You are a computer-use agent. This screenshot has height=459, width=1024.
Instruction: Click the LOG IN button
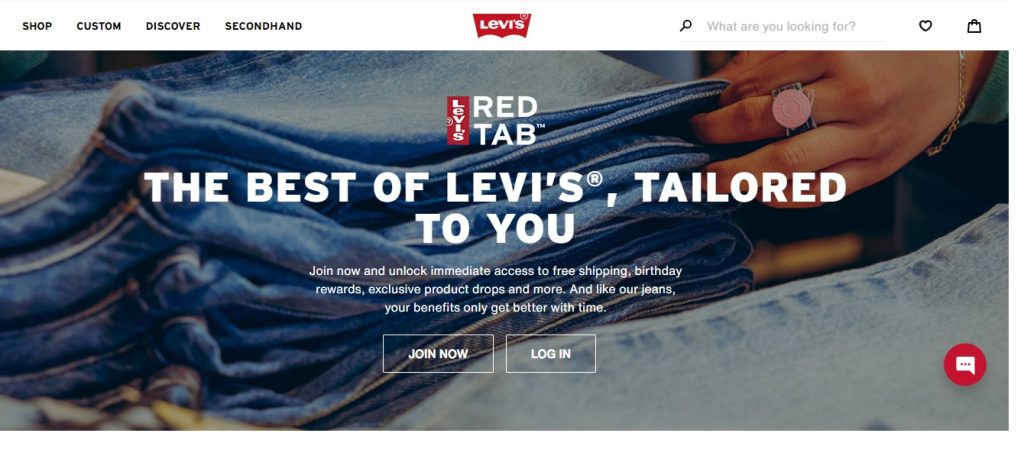coord(551,353)
